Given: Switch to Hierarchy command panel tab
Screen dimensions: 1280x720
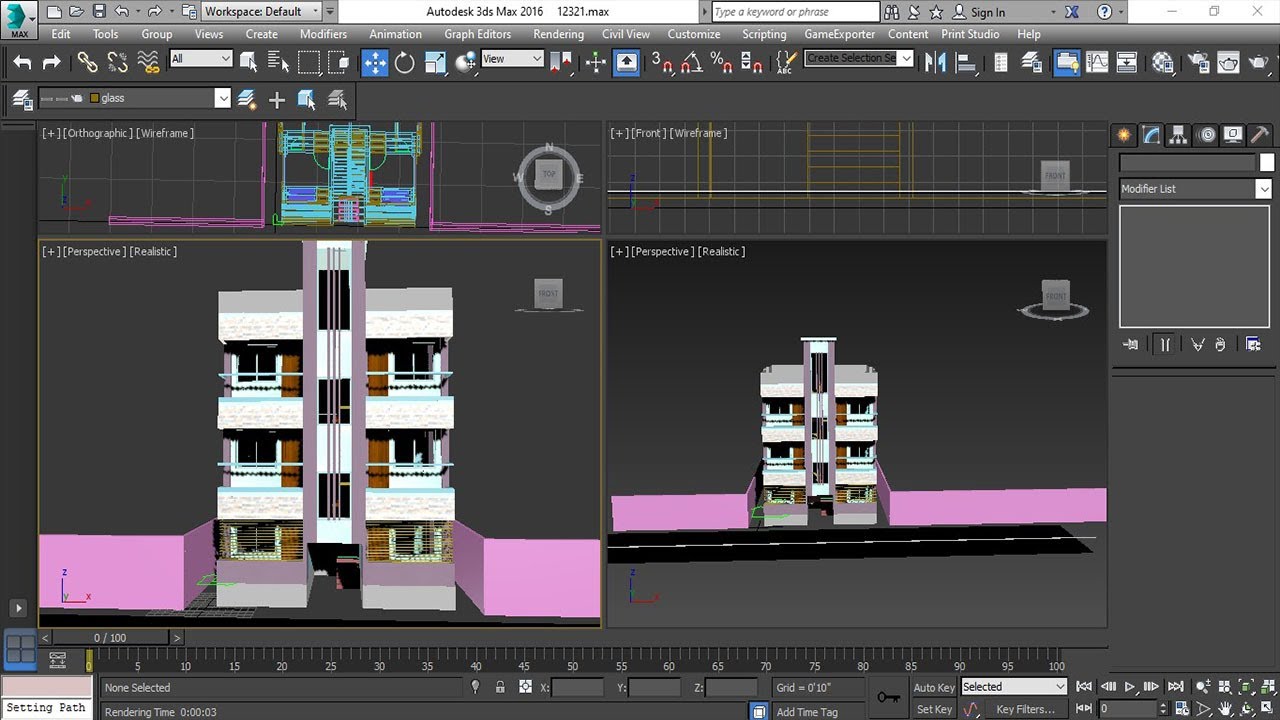Looking at the screenshot, I should tap(1179, 135).
